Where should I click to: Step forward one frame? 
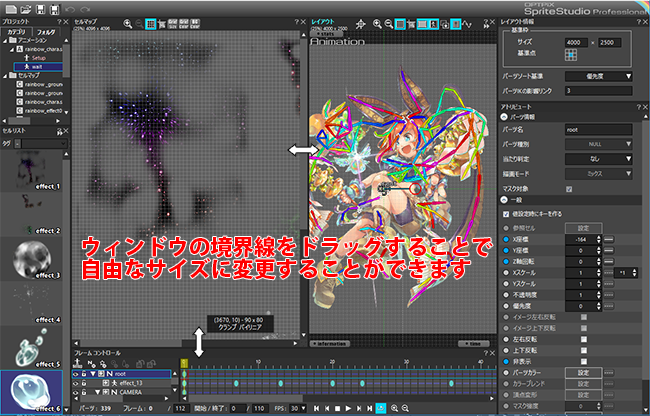359,408
